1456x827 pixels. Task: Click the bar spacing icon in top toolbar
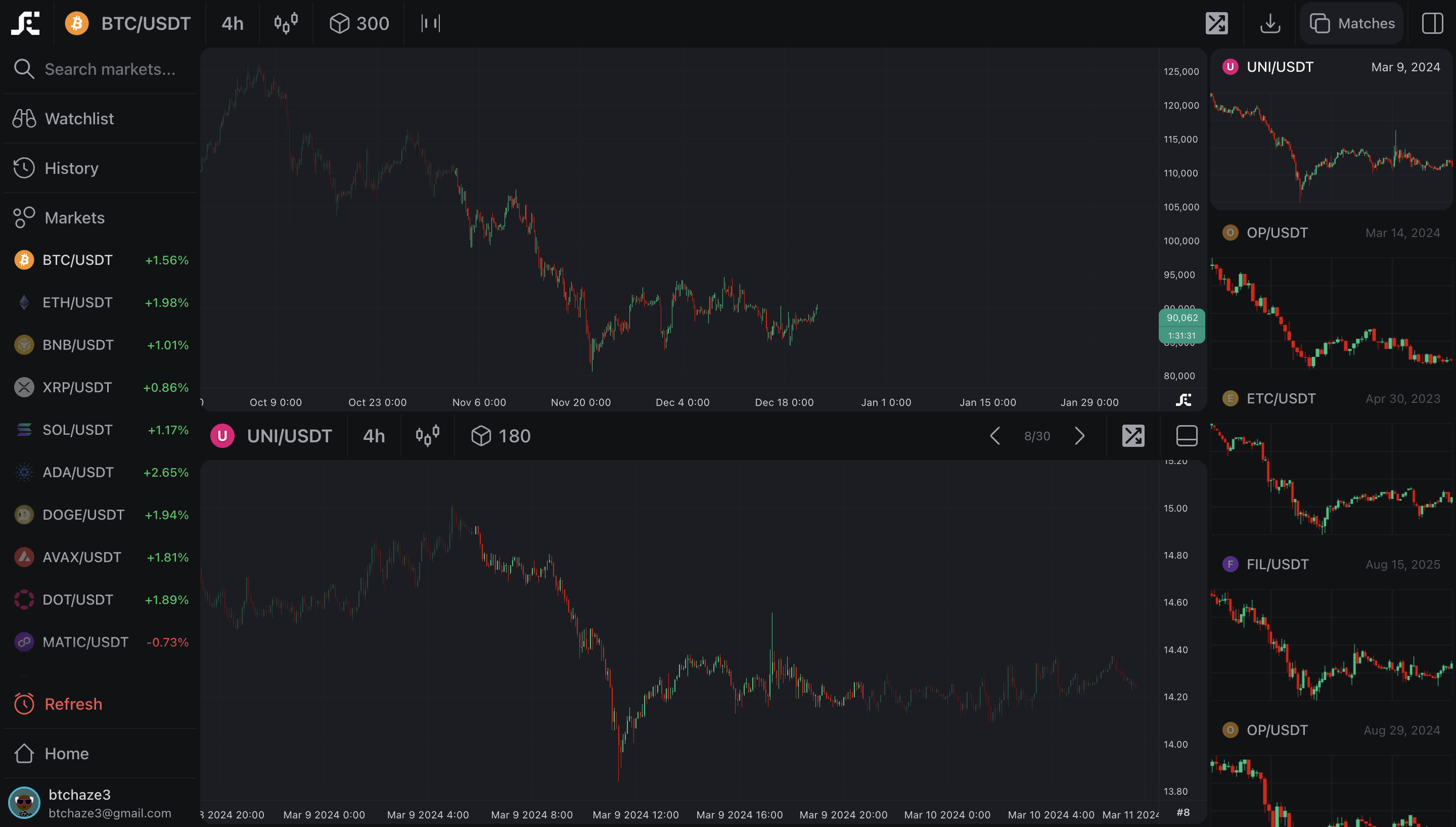click(430, 23)
